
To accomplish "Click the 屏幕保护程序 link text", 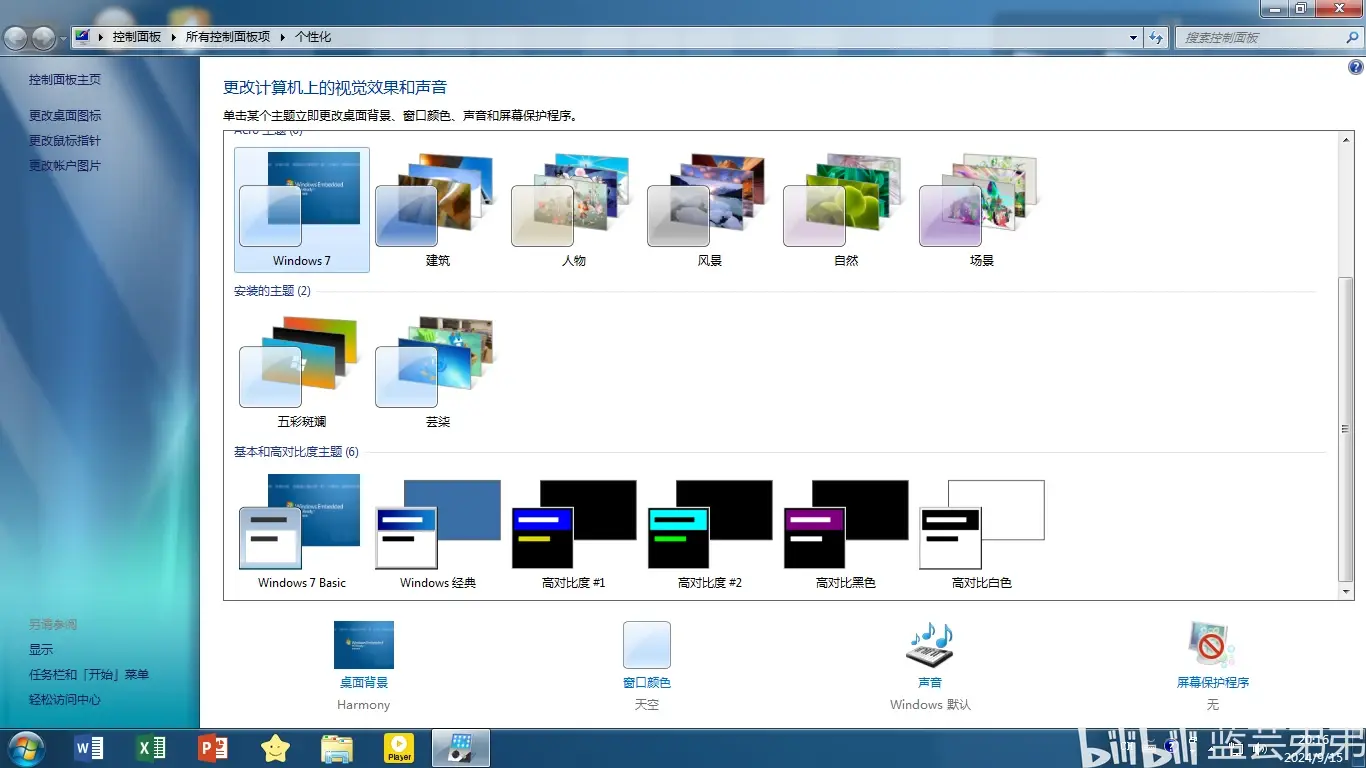I will [x=1213, y=683].
